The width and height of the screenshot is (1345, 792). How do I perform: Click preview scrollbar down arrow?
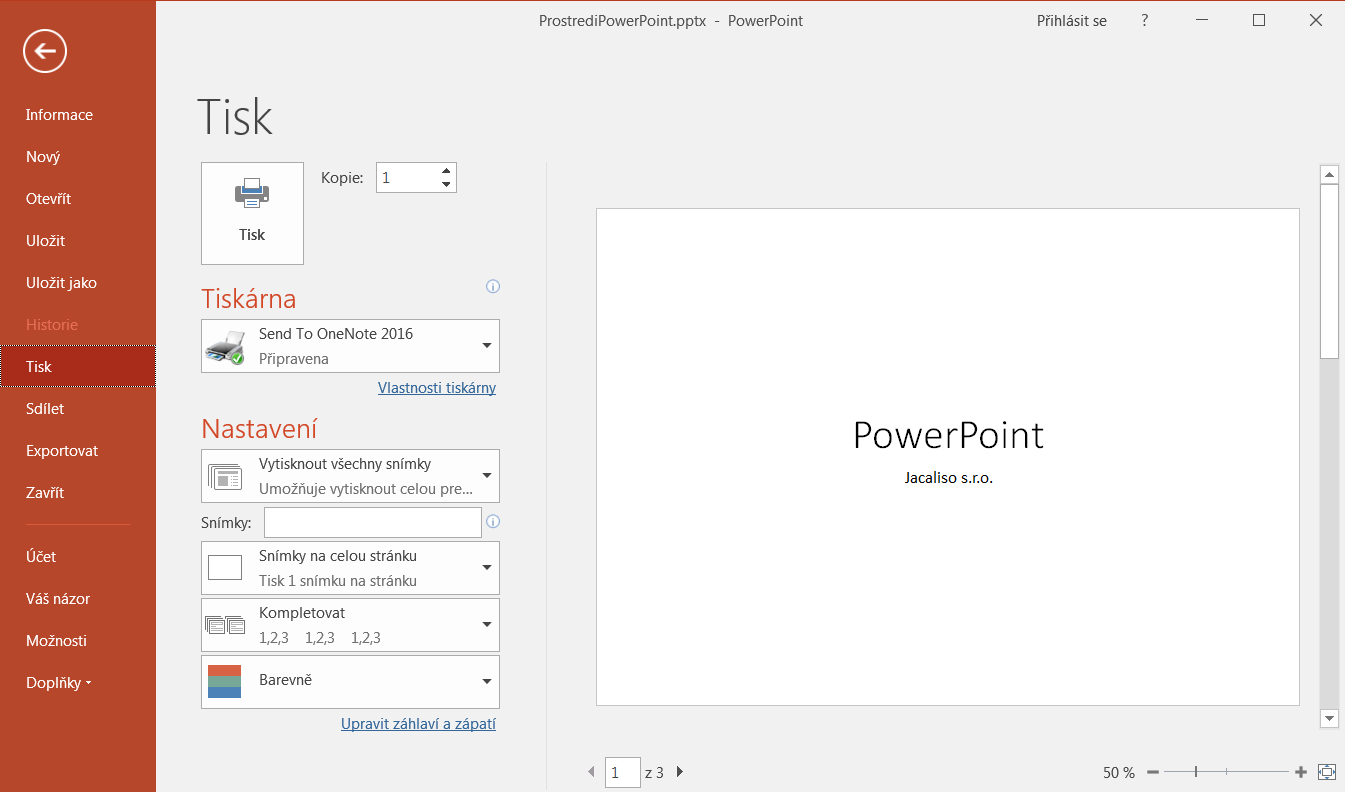(x=1329, y=718)
